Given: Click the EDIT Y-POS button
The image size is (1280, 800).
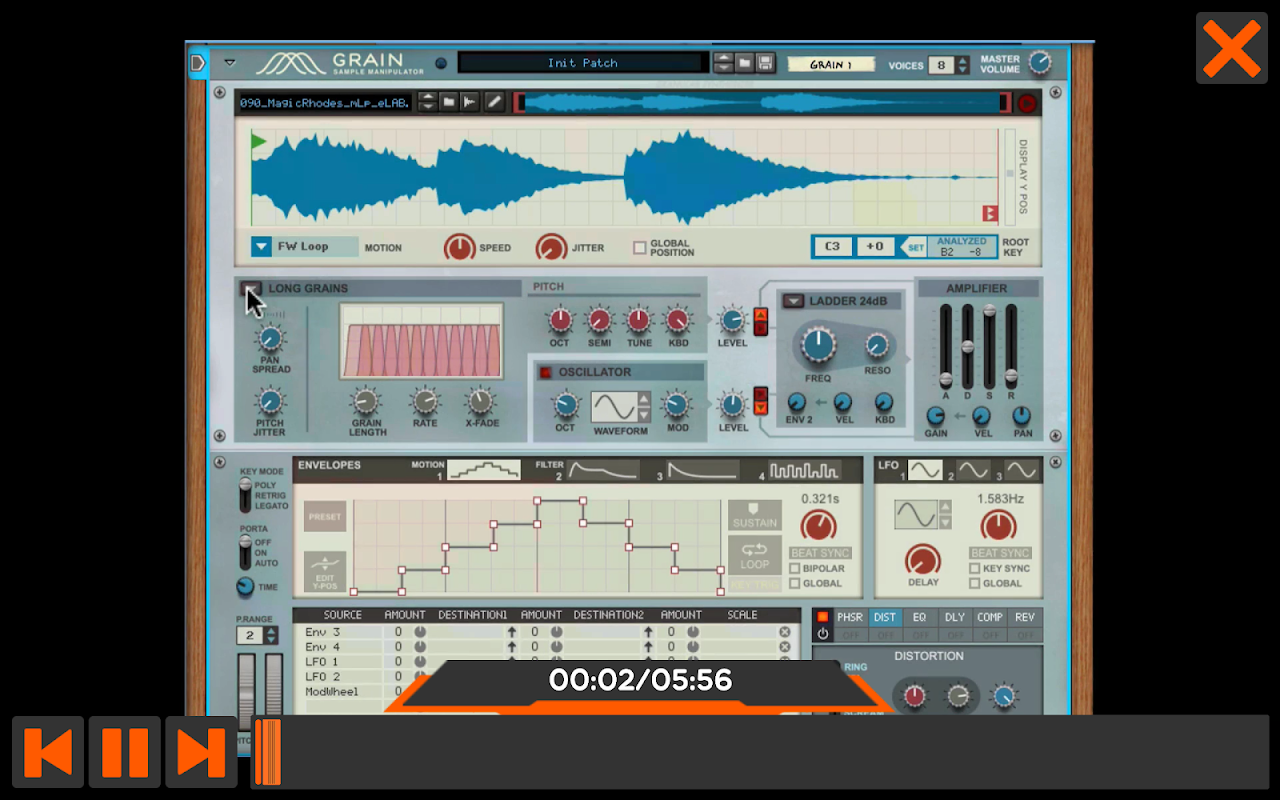Looking at the screenshot, I should click(x=325, y=572).
